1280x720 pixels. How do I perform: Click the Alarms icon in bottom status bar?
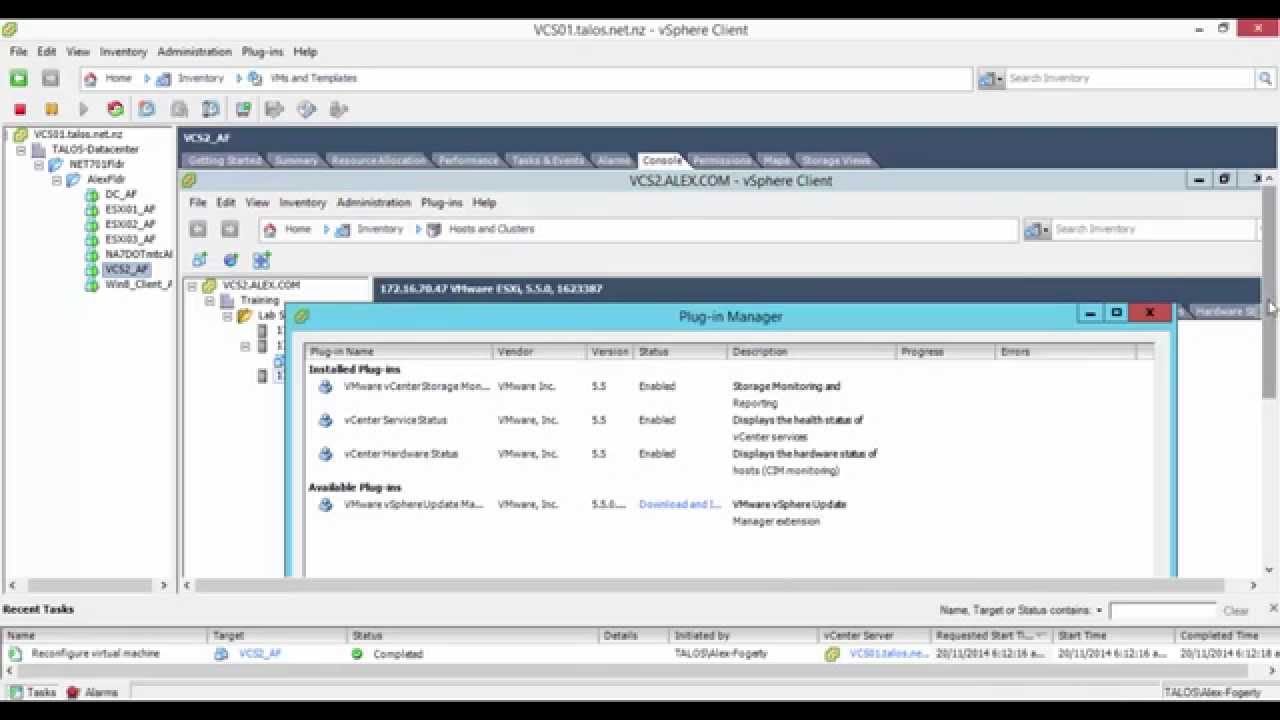[73, 692]
